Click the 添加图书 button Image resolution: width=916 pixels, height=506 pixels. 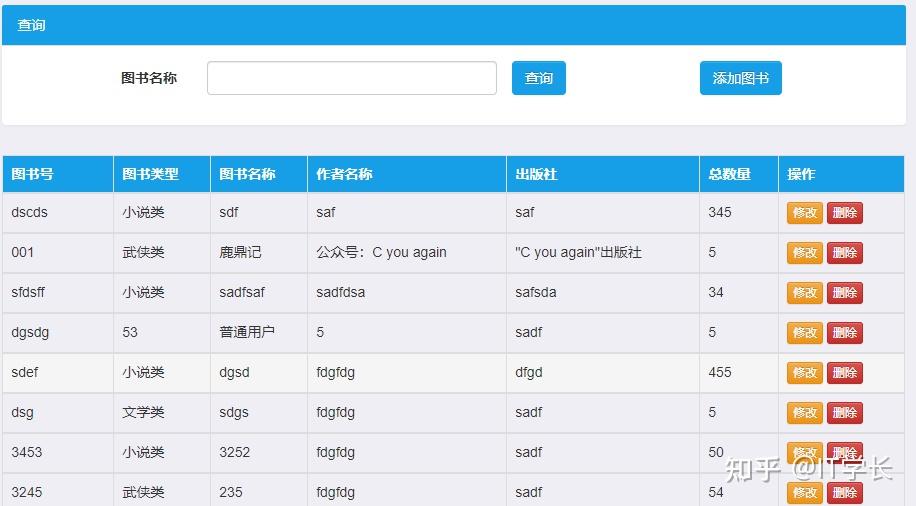pyautogui.click(x=740, y=78)
